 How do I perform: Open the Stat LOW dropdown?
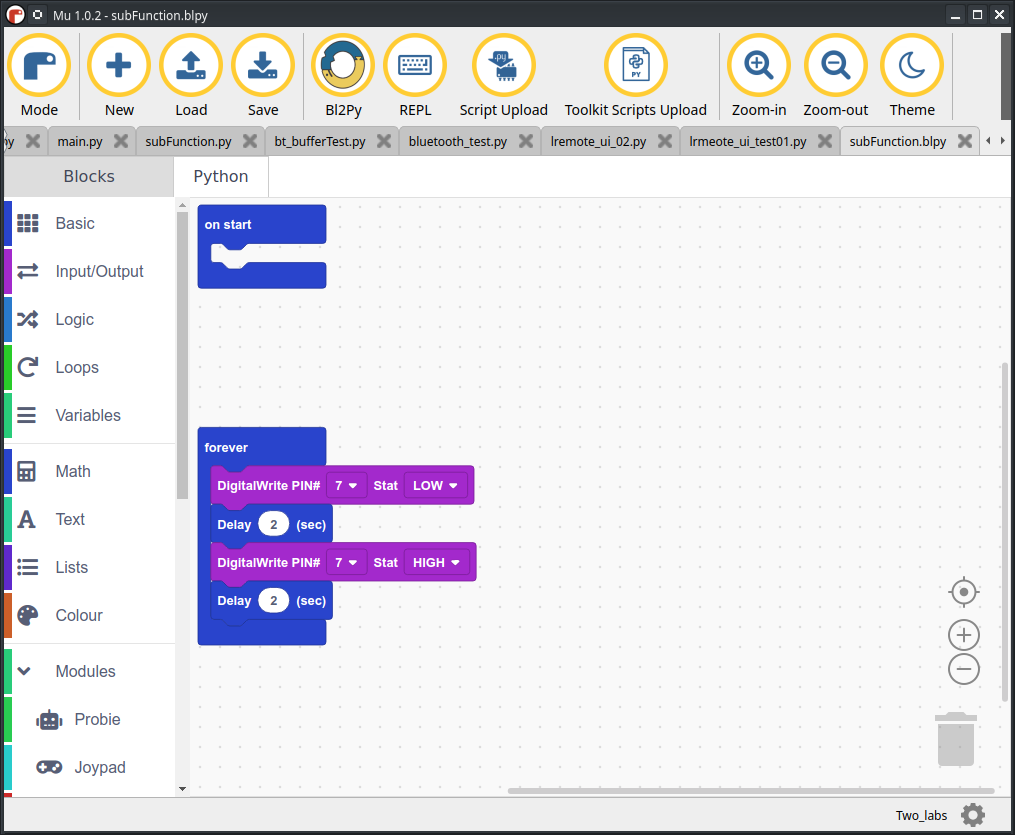[435, 485]
